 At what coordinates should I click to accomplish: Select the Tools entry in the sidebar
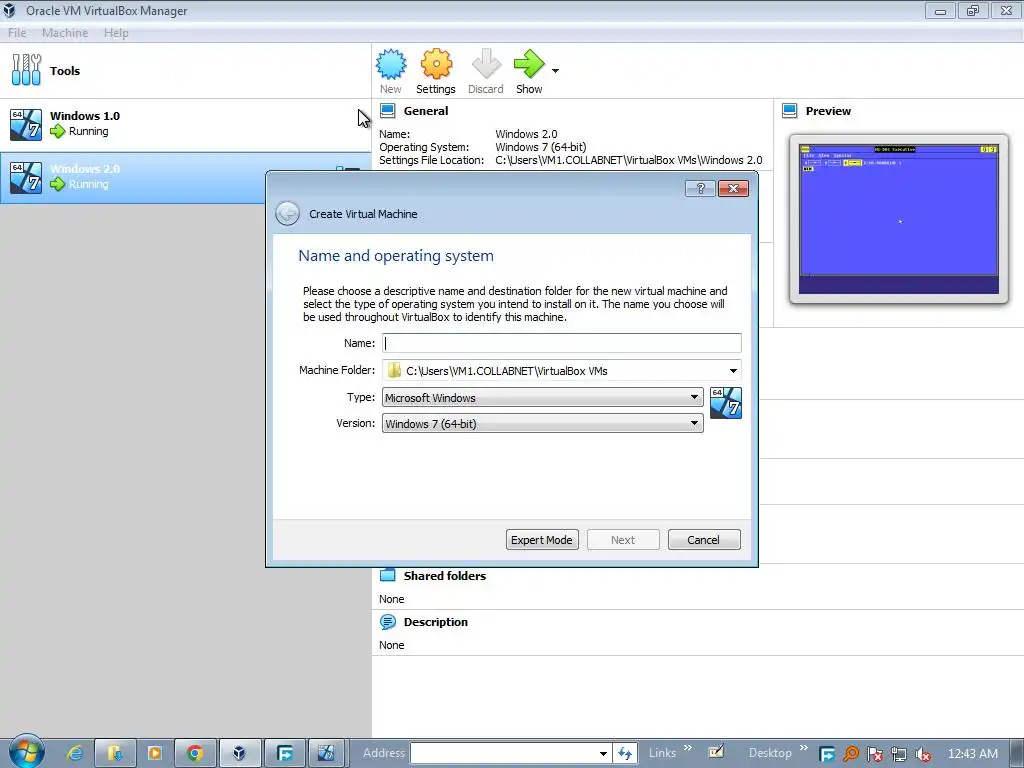click(185, 71)
